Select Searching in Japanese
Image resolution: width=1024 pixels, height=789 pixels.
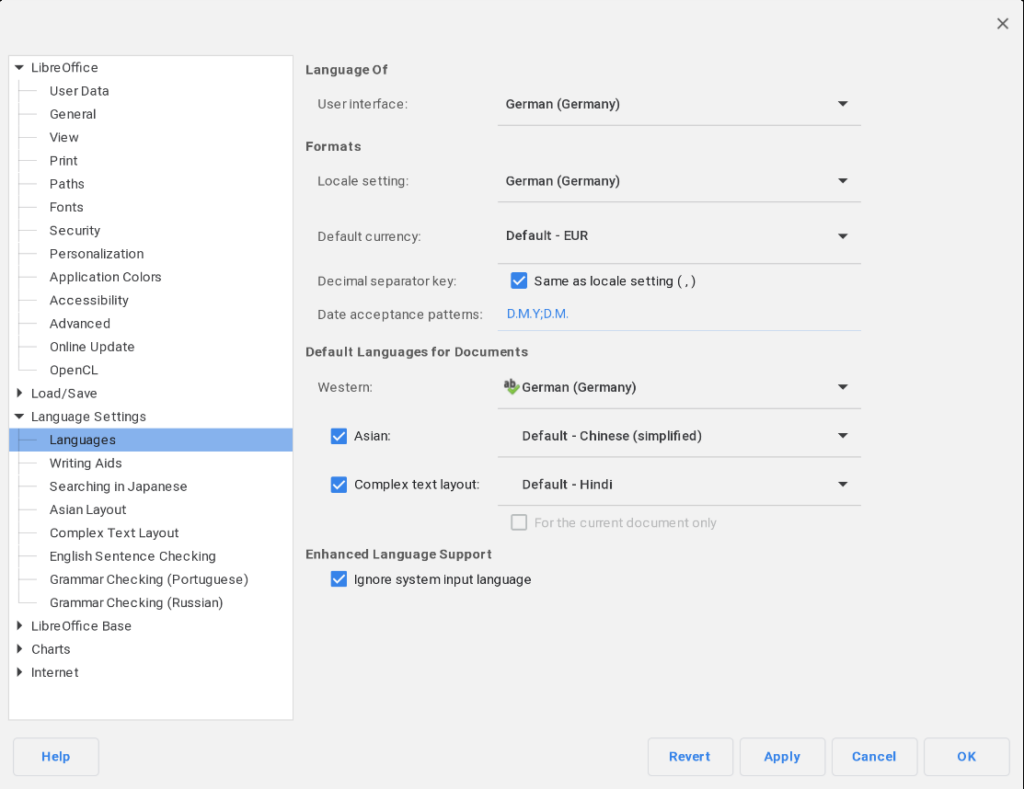click(x=118, y=487)
